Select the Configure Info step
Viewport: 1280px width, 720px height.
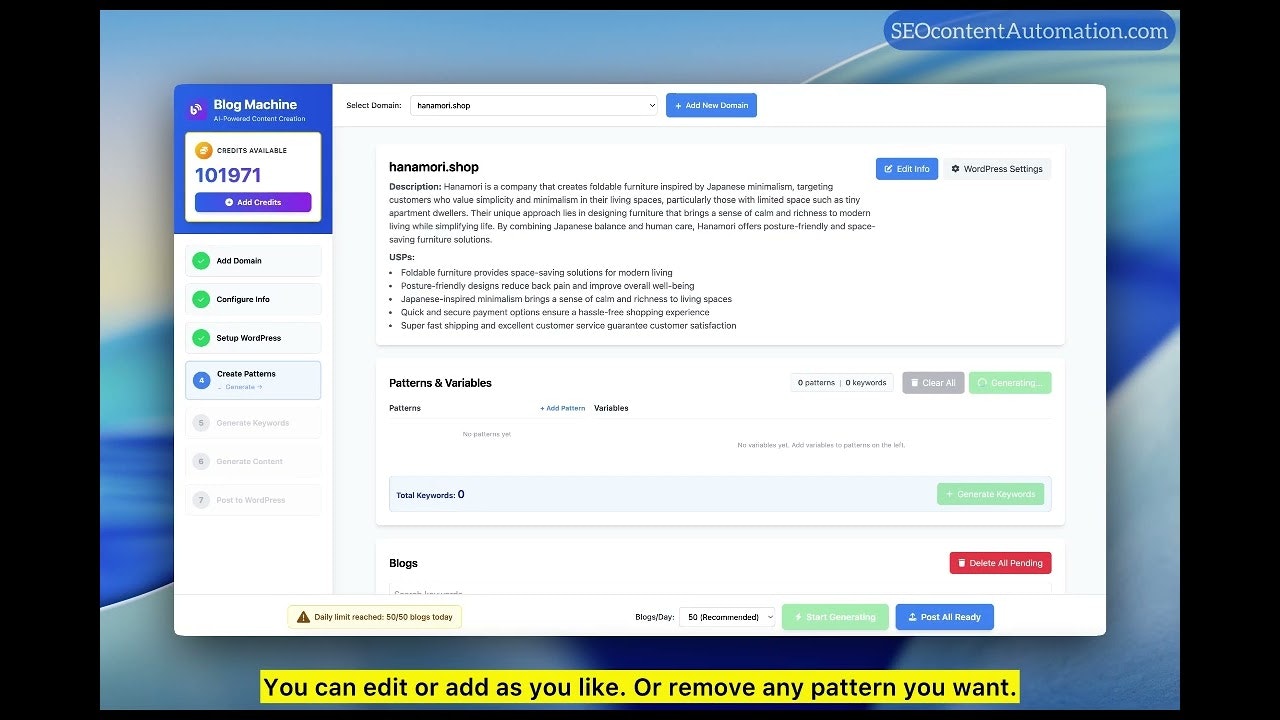(x=253, y=299)
